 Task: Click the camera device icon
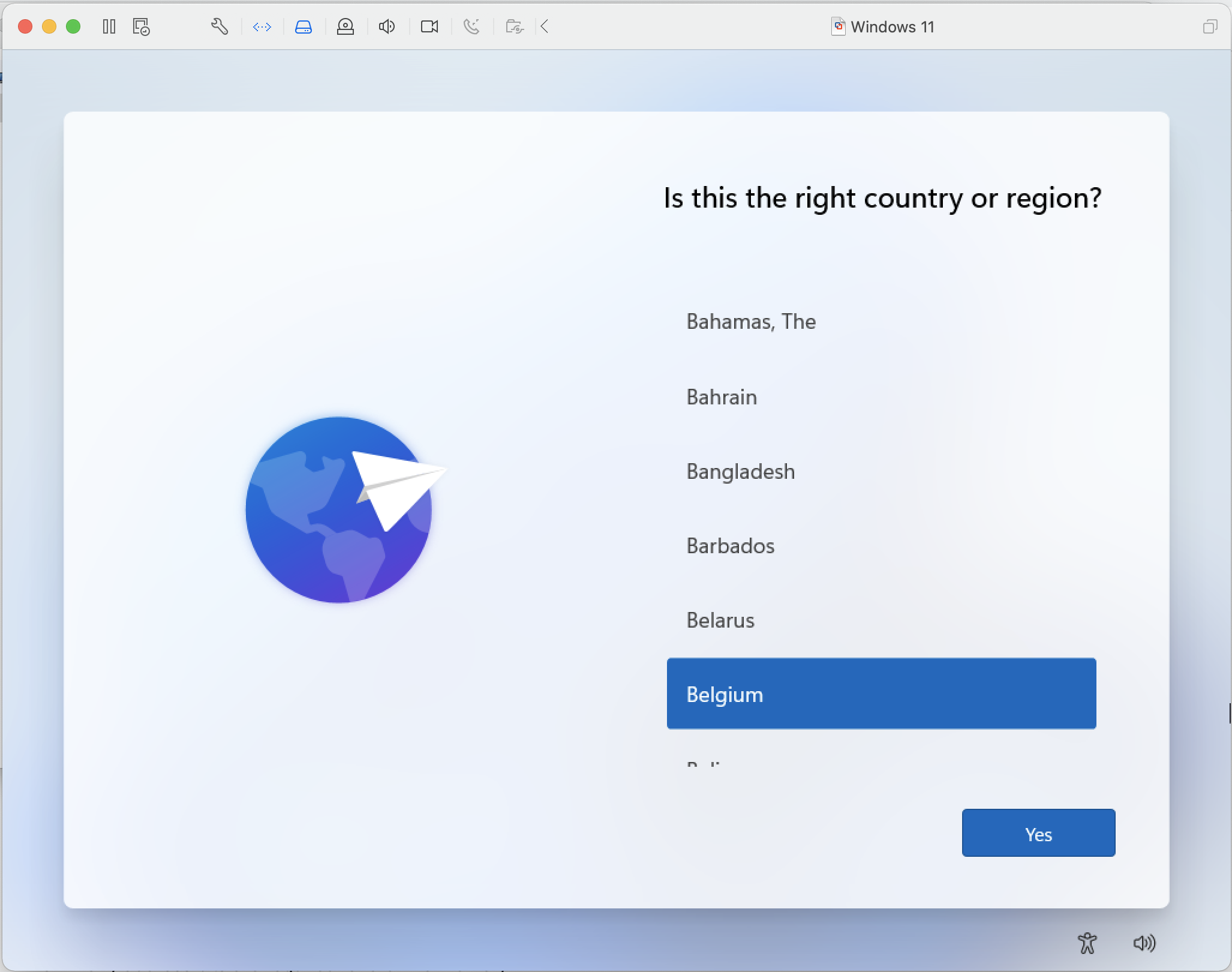(x=429, y=26)
